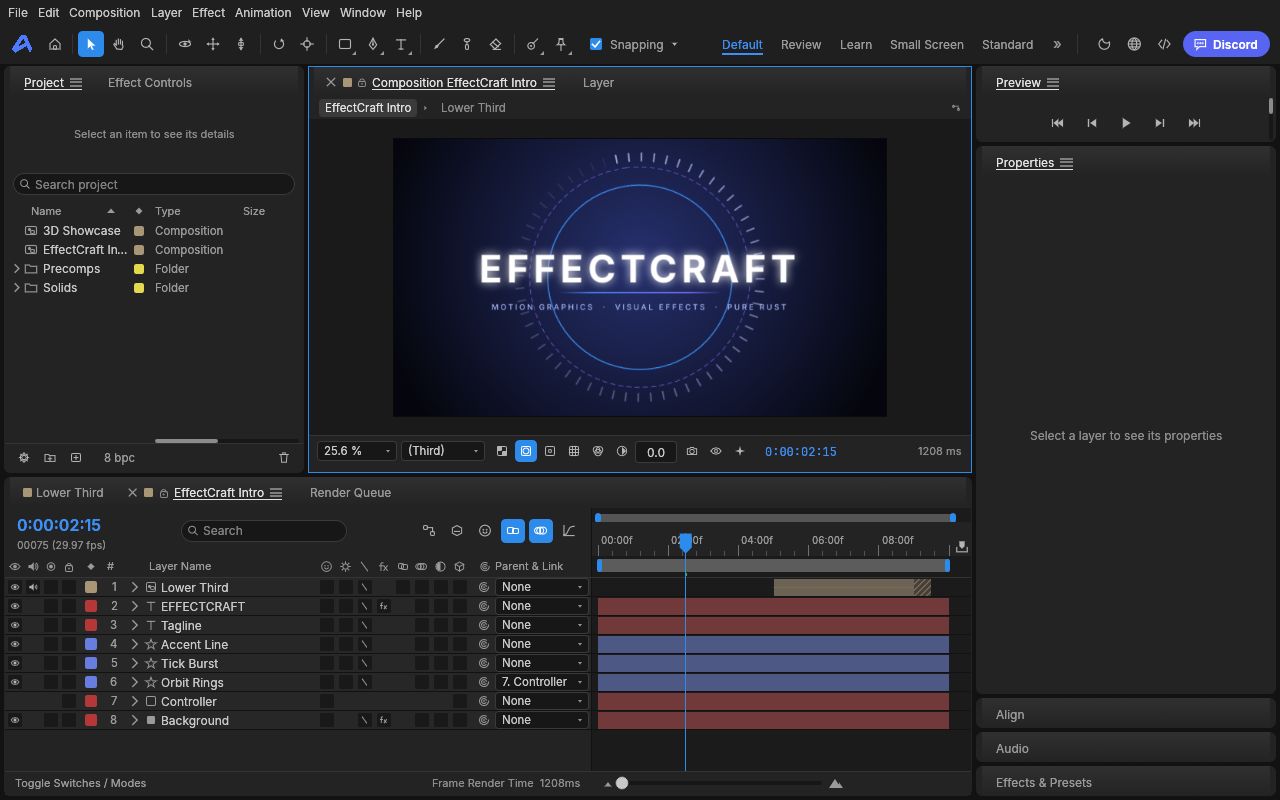Select the Hand tool
Image resolution: width=1280 pixels, height=800 pixels.
pos(119,44)
